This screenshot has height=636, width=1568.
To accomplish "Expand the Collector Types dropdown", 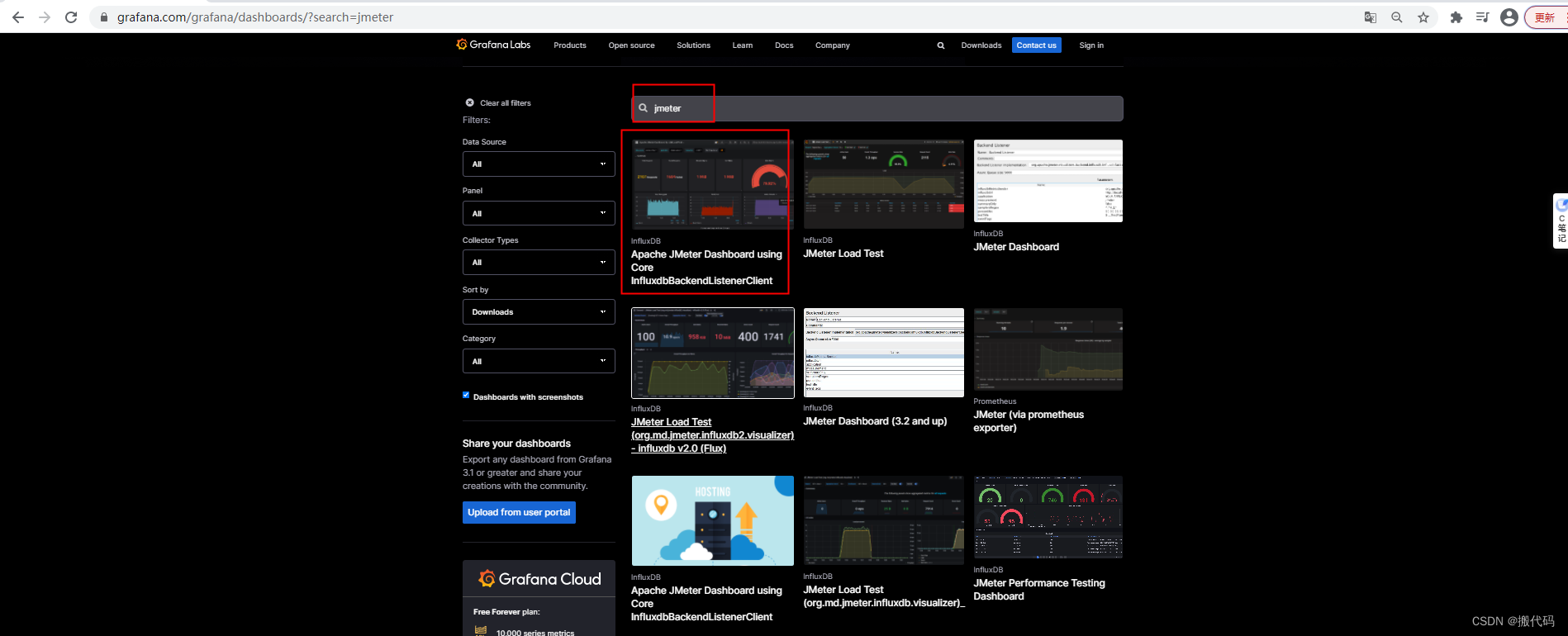I will tap(539, 263).
